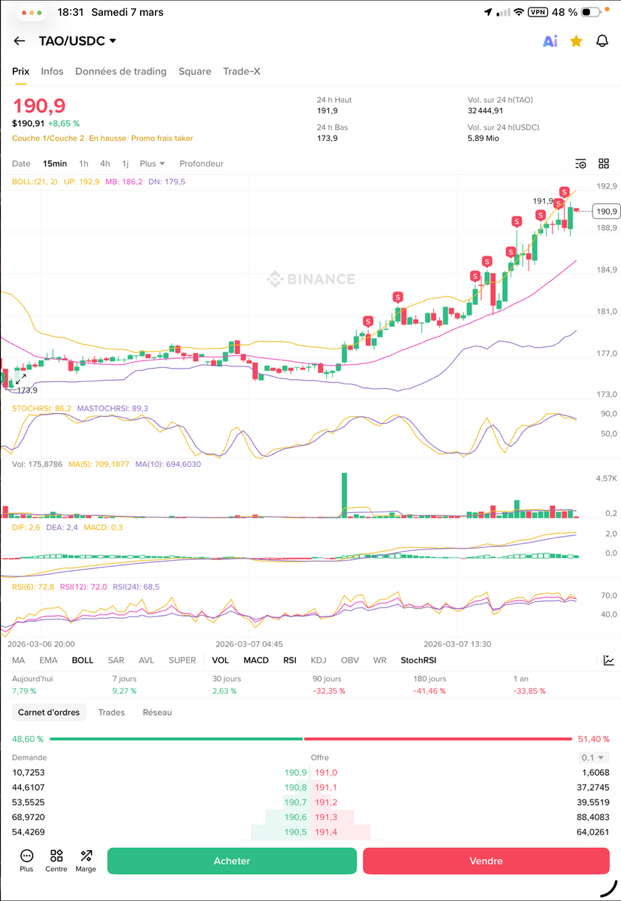The width and height of the screenshot is (621, 901).
Task: Toggle the RSI sub-indicator
Action: (290, 660)
